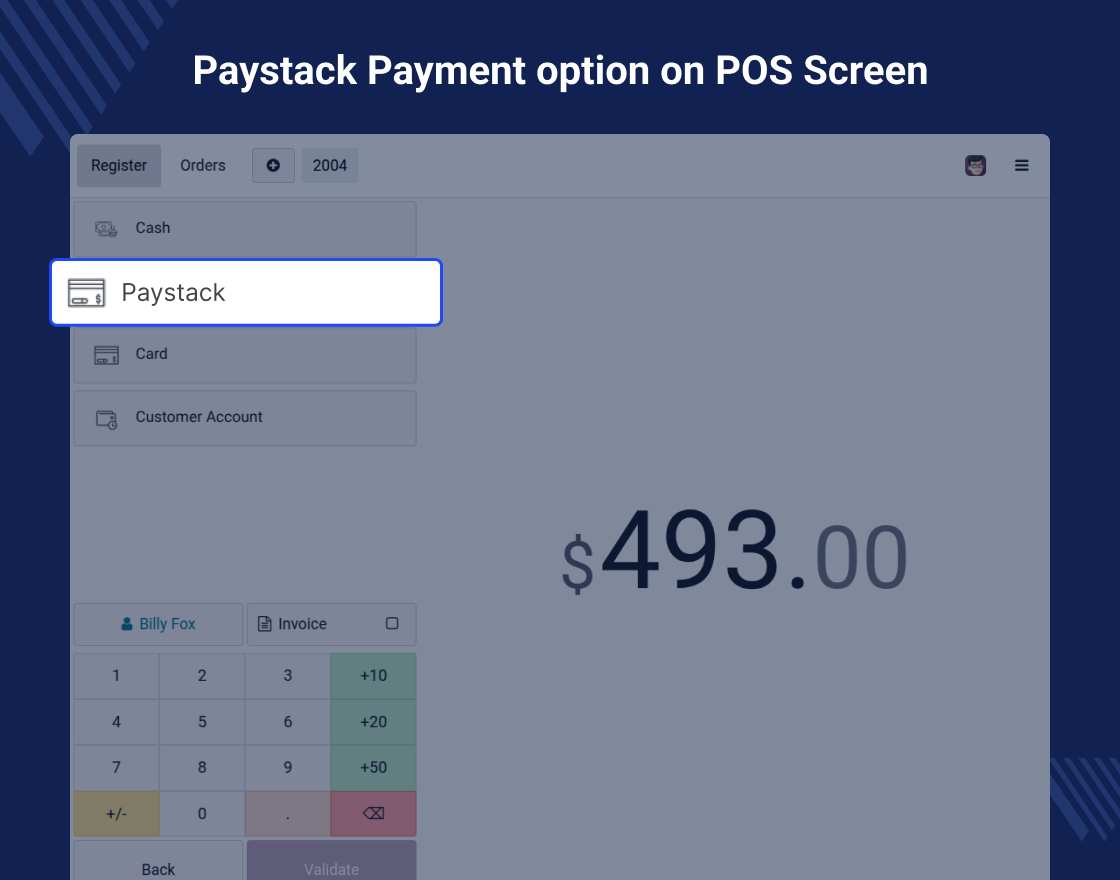Switch to the Register tab
The width and height of the screenshot is (1120, 880).
tap(119, 166)
